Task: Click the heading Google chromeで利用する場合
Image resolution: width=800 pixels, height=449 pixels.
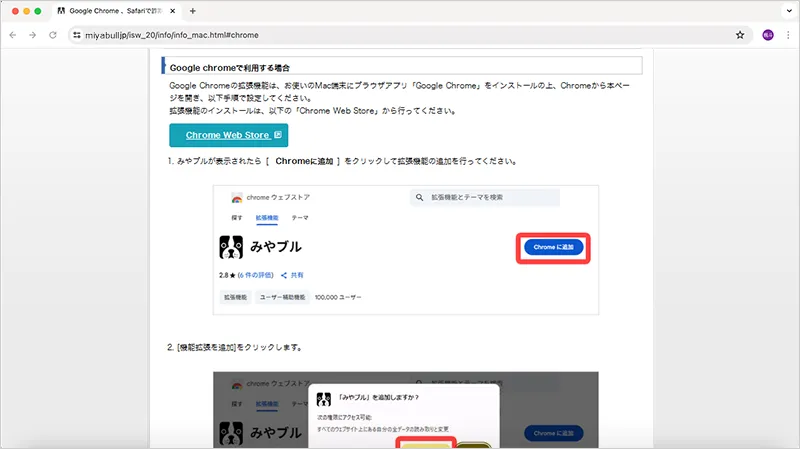Action: pos(230,68)
